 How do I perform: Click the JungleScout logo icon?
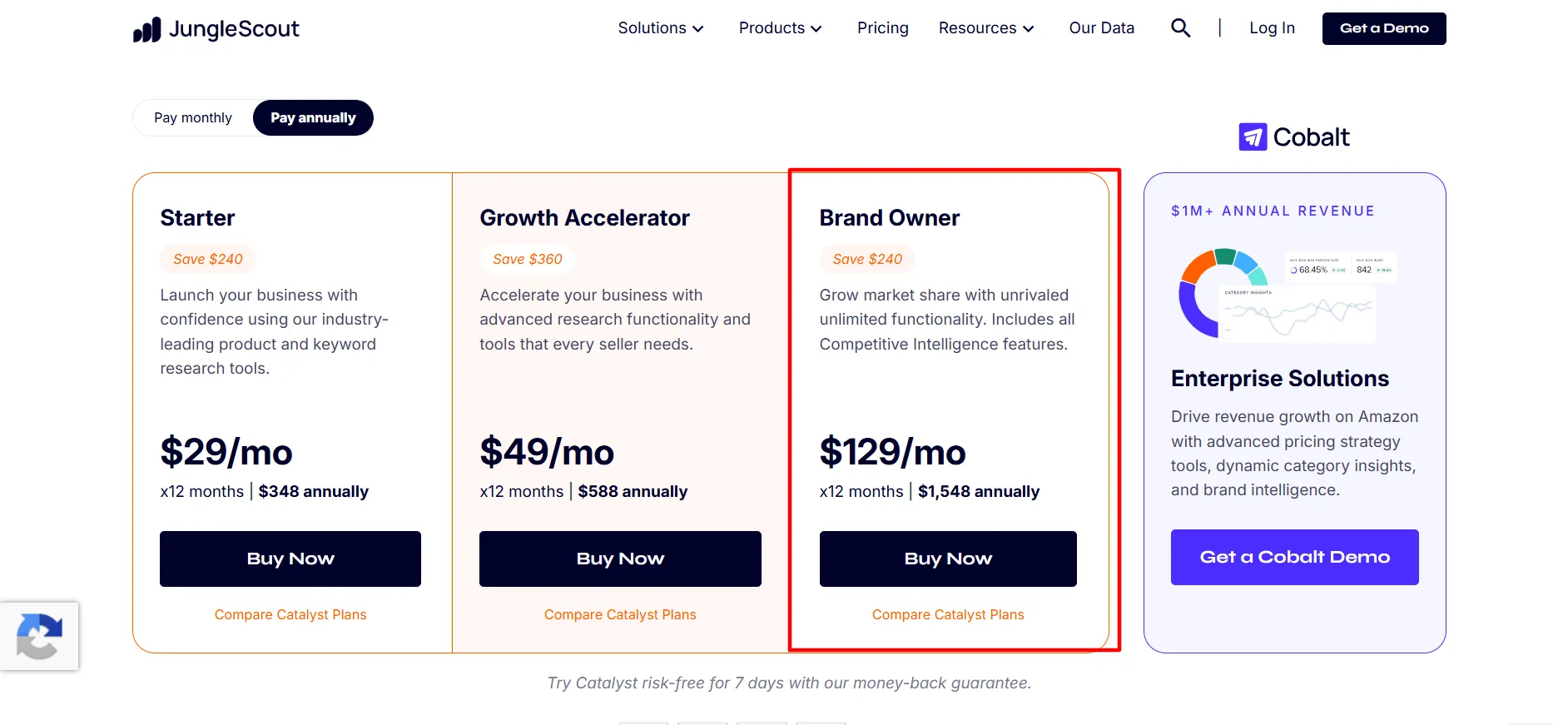click(x=147, y=30)
